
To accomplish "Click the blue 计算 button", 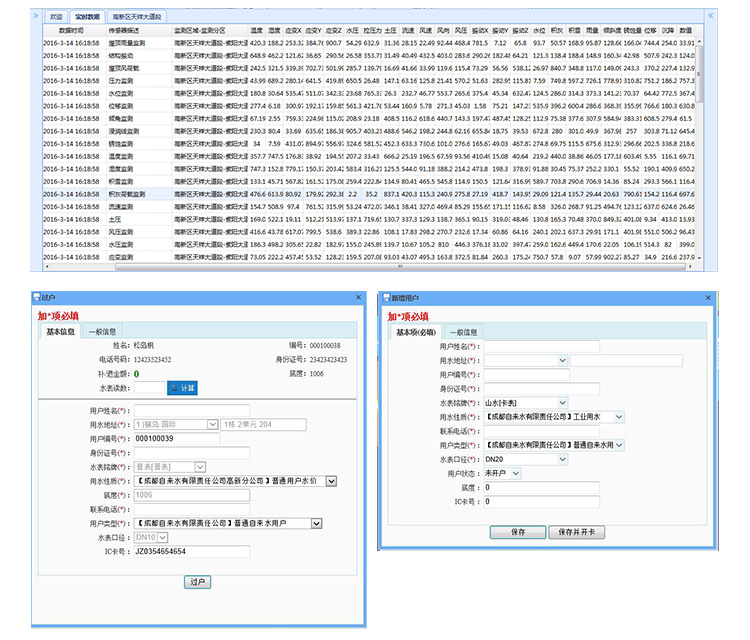I will (x=182, y=388).
